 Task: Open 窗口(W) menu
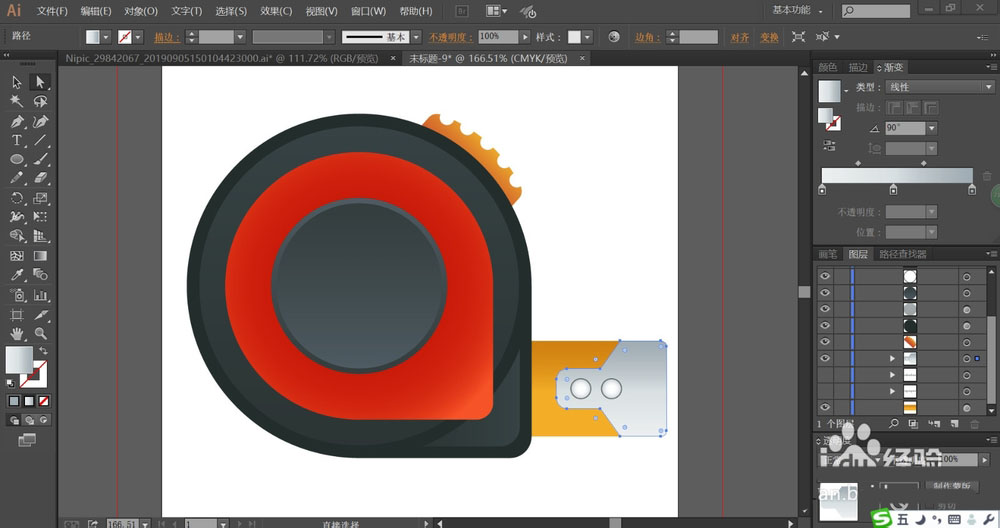click(369, 11)
